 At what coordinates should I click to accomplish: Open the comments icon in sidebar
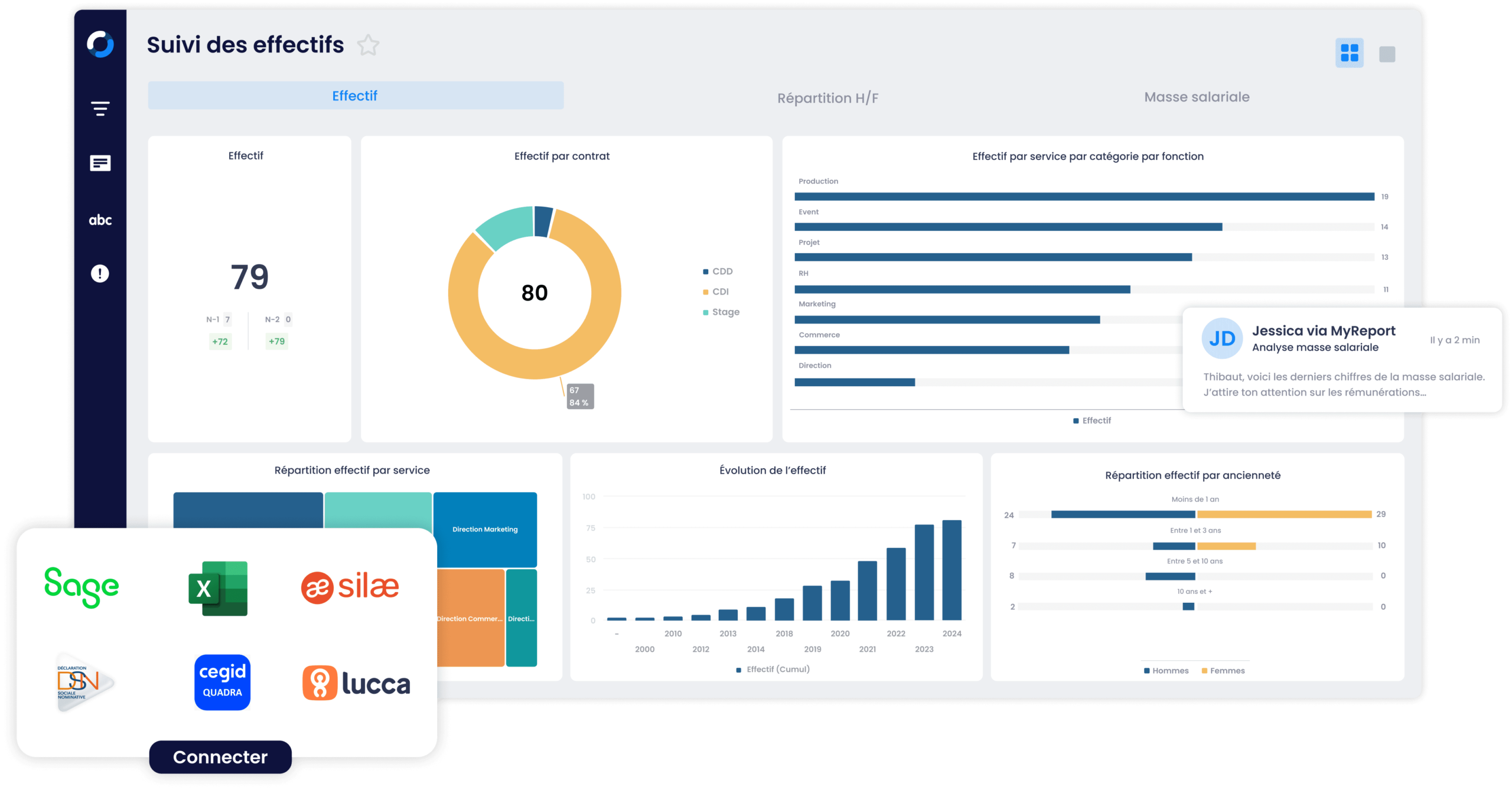point(100,163)
